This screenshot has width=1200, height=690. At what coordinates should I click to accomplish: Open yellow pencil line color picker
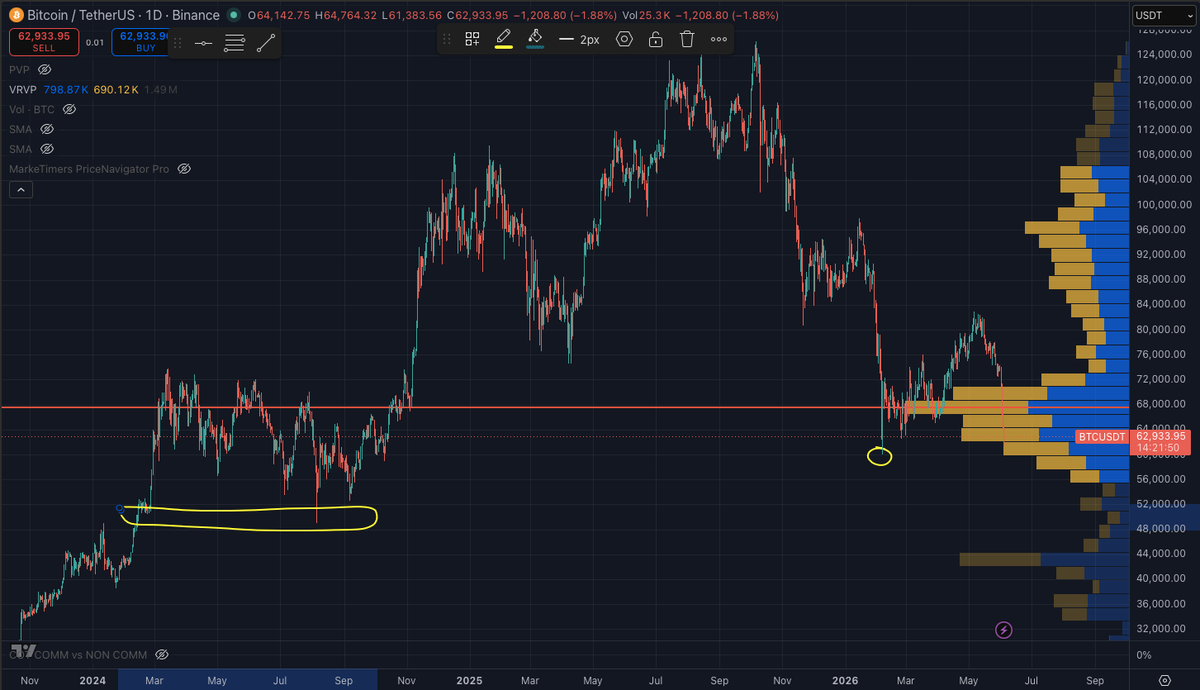pos(504,39)
